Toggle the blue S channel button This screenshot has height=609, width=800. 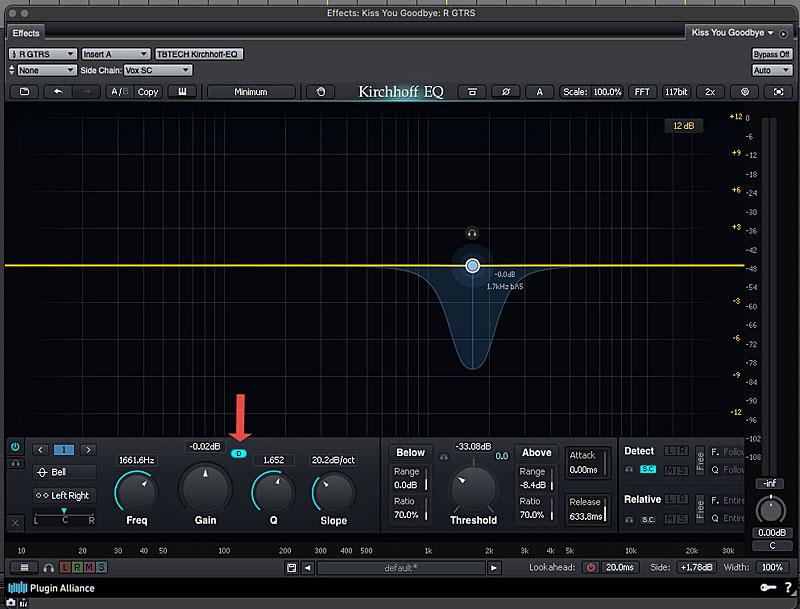coord(102,567)
